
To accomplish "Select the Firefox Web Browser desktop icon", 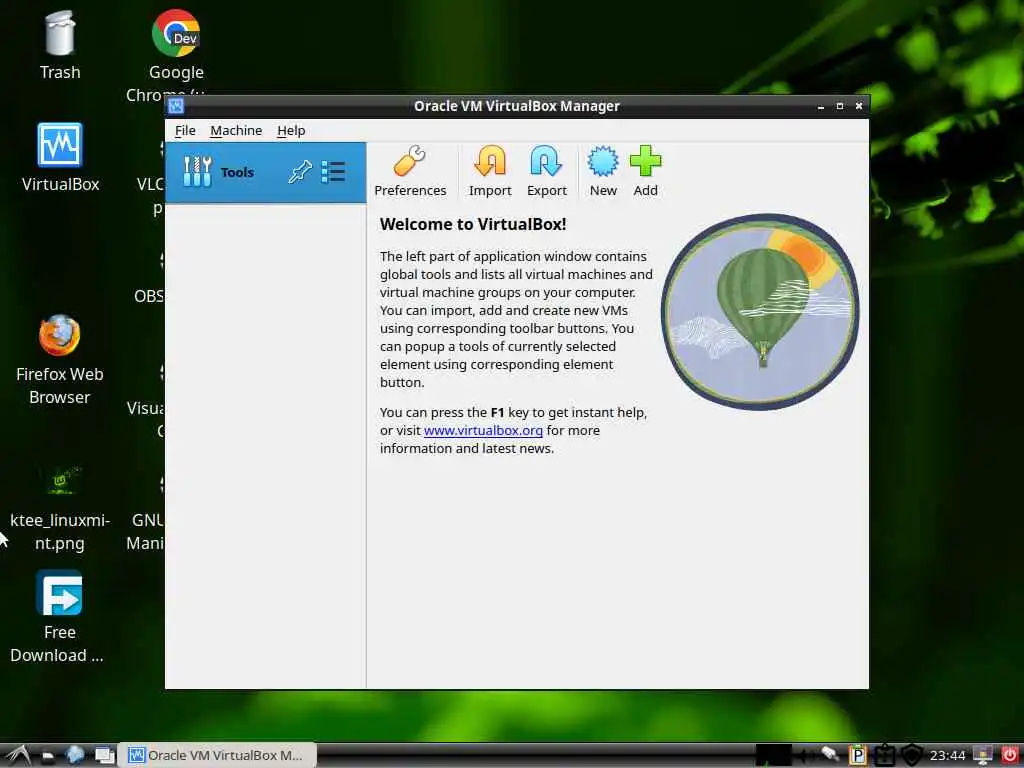I will [x=59, y=360].
